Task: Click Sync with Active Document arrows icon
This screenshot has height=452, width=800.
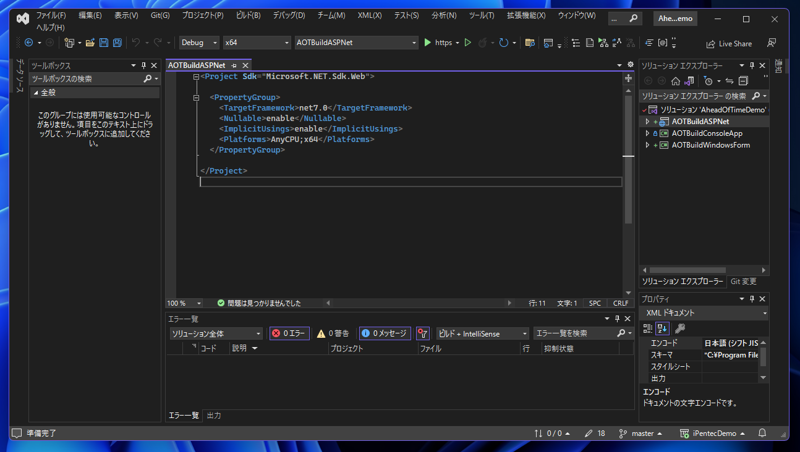Action: pyautogui.click(x=730, y=81)
